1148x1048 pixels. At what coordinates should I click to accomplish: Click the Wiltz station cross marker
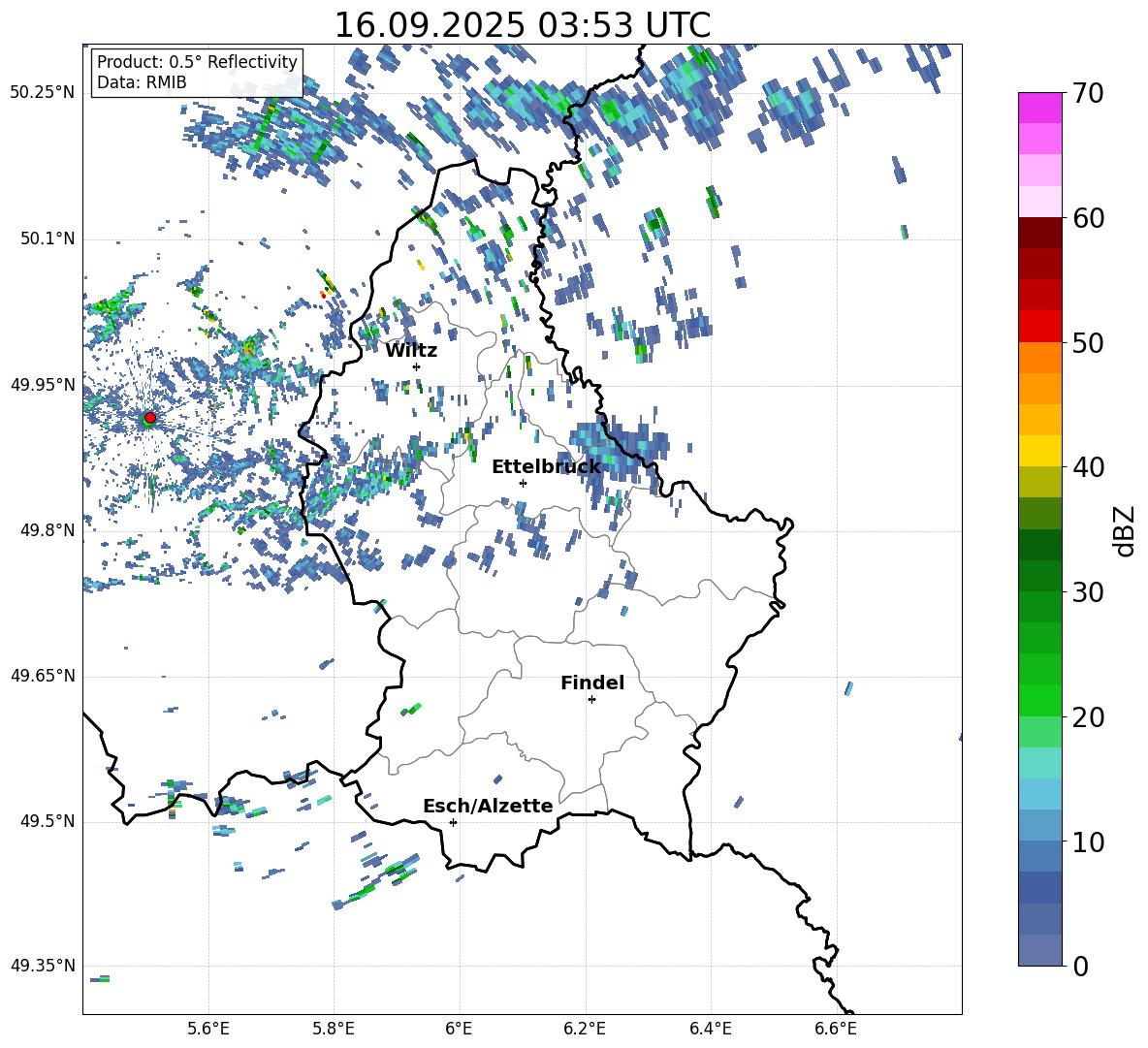click(417, 366)
